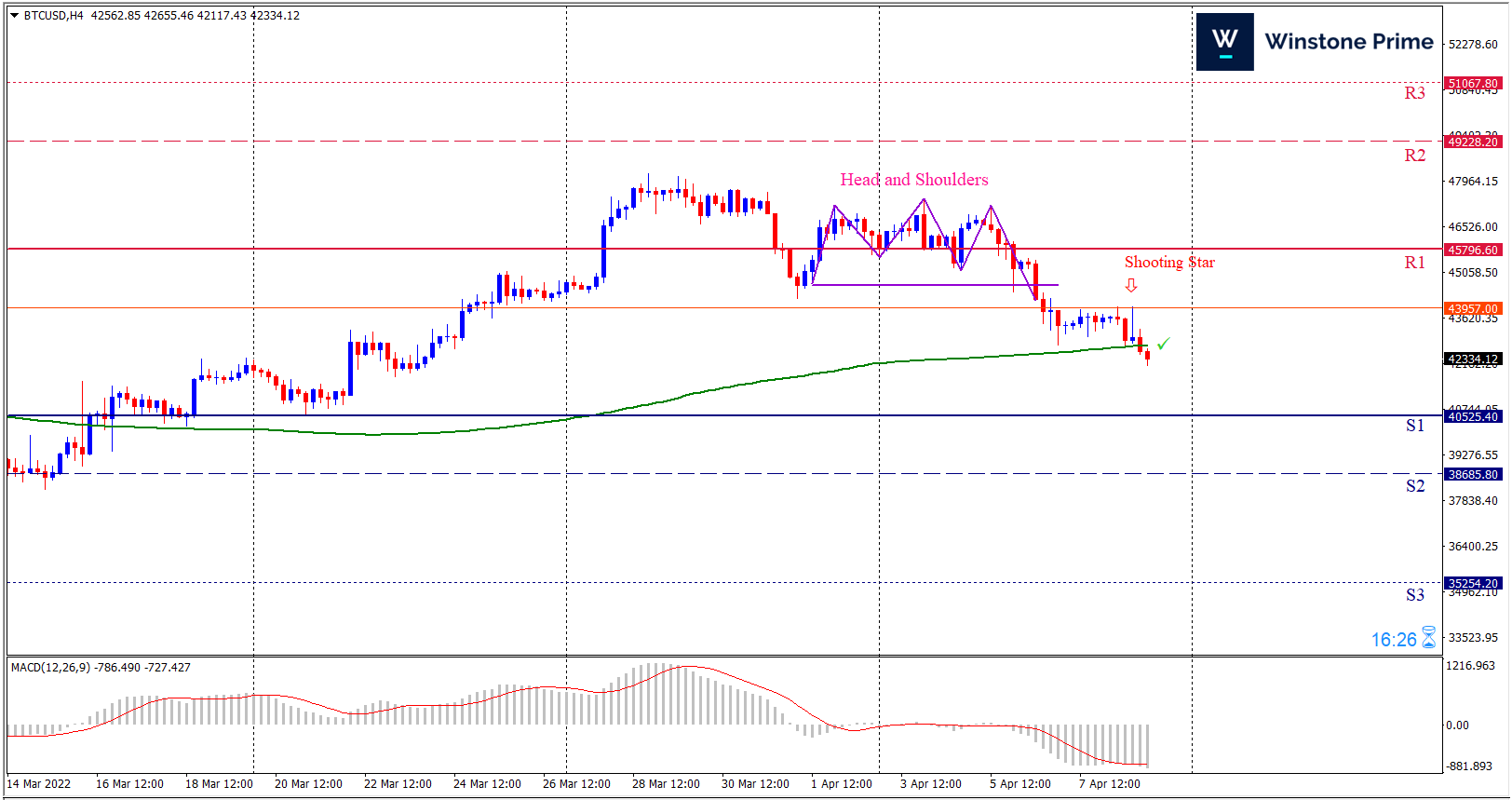The image size is (1512, 800).
Task: Select the 43957.00 orange price tag
Action: click(1472, 308)
